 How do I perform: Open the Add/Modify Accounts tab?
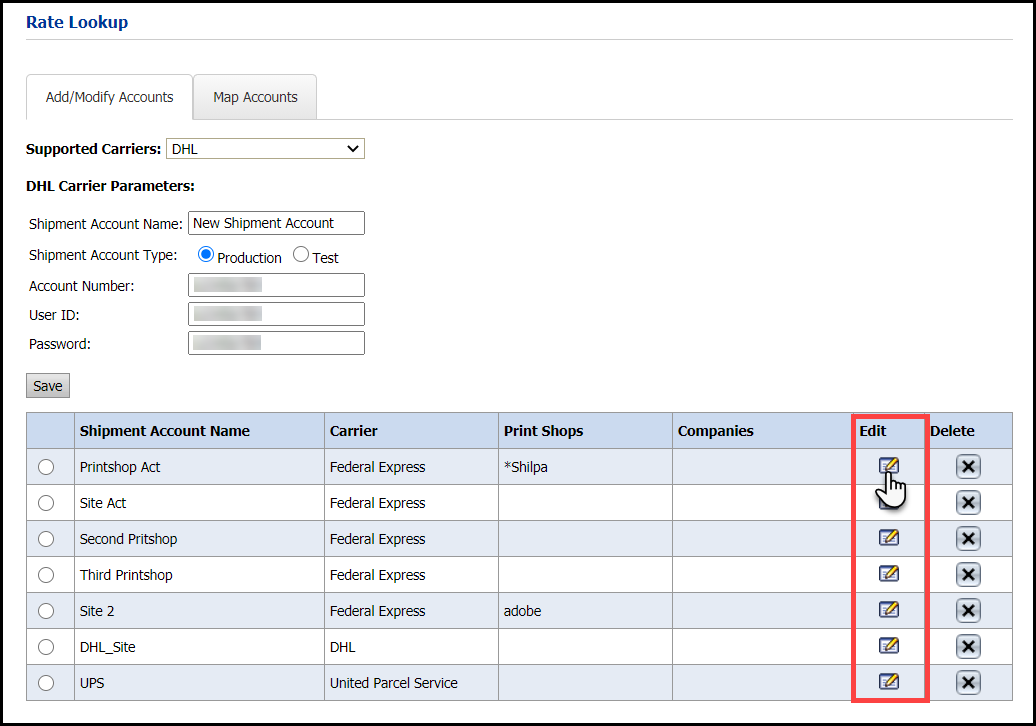pos(110,97)
